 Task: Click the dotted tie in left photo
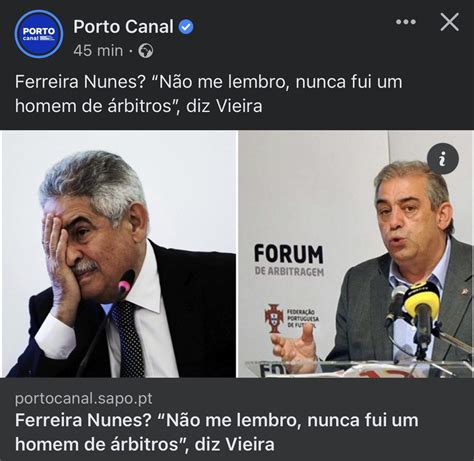click(x=128, y=338)
